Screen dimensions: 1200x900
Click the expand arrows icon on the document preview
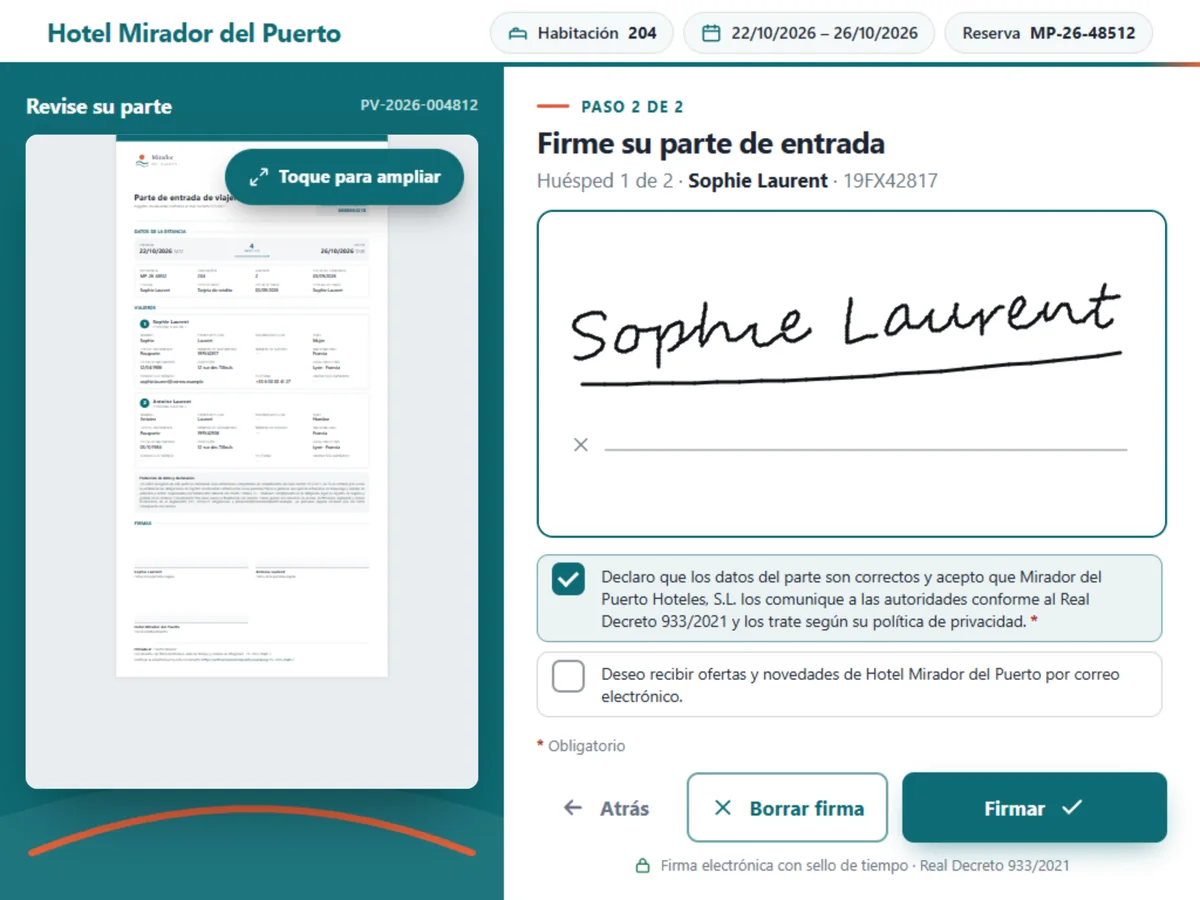(x=258, y=177)
